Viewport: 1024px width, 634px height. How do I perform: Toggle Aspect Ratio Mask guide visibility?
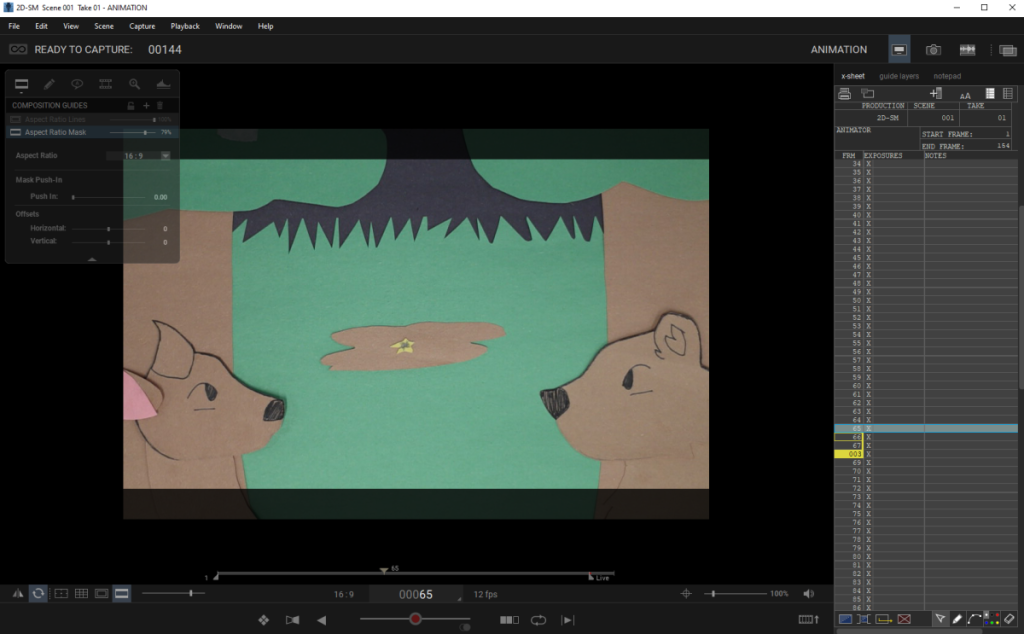15,132
